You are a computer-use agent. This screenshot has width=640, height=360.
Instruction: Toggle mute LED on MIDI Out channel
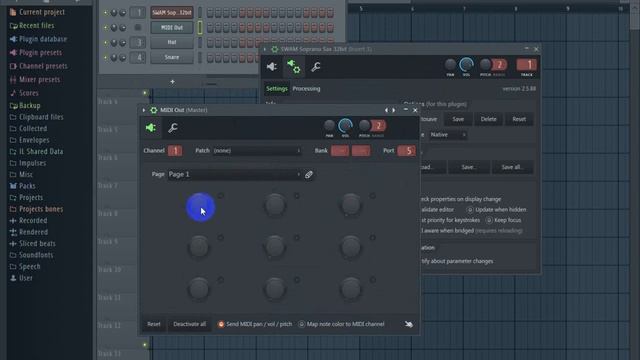(x=106, y=28)
